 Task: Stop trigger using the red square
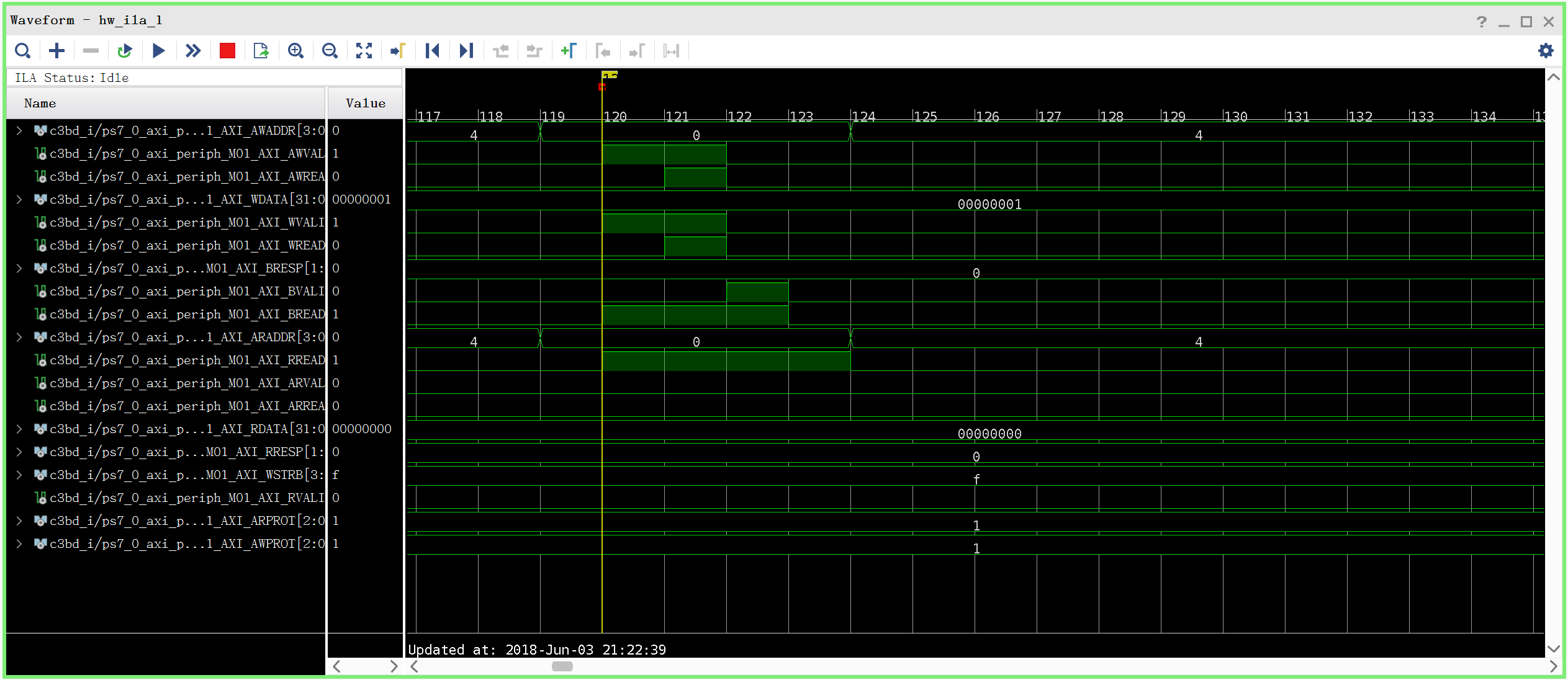(227, 51)
